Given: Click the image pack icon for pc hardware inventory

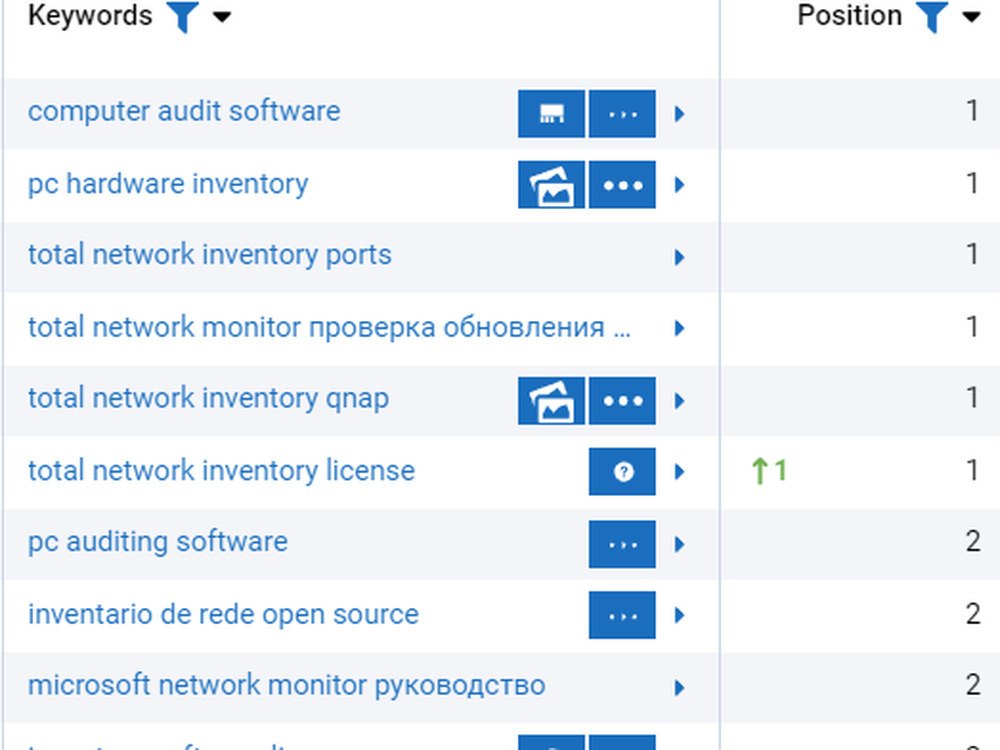Looking at the screenshot, I should pos(551,185).
